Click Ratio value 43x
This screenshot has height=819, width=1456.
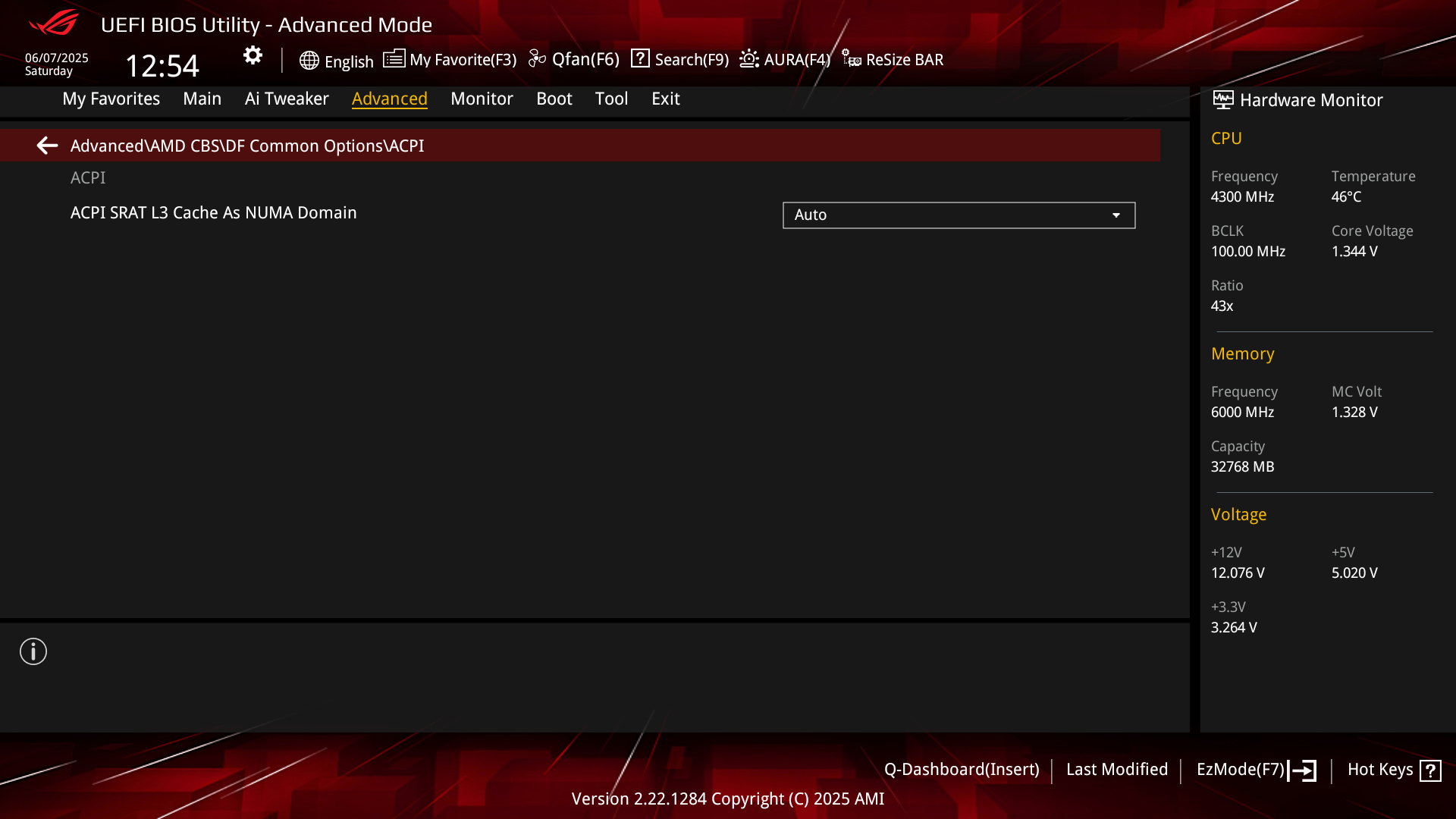[x=1222, y=306]
